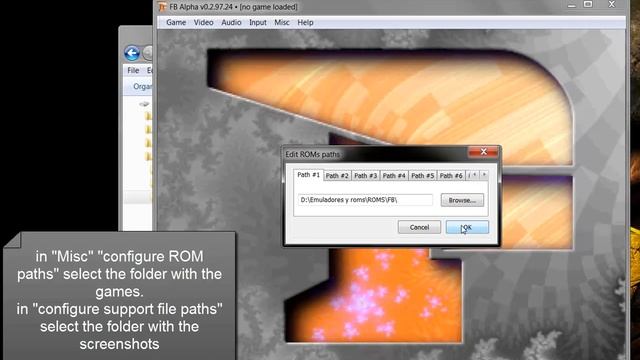This screenshot has width=640, height=360.
Task: Click the FB Alpha title bar icon
Action: coord(162,7)
